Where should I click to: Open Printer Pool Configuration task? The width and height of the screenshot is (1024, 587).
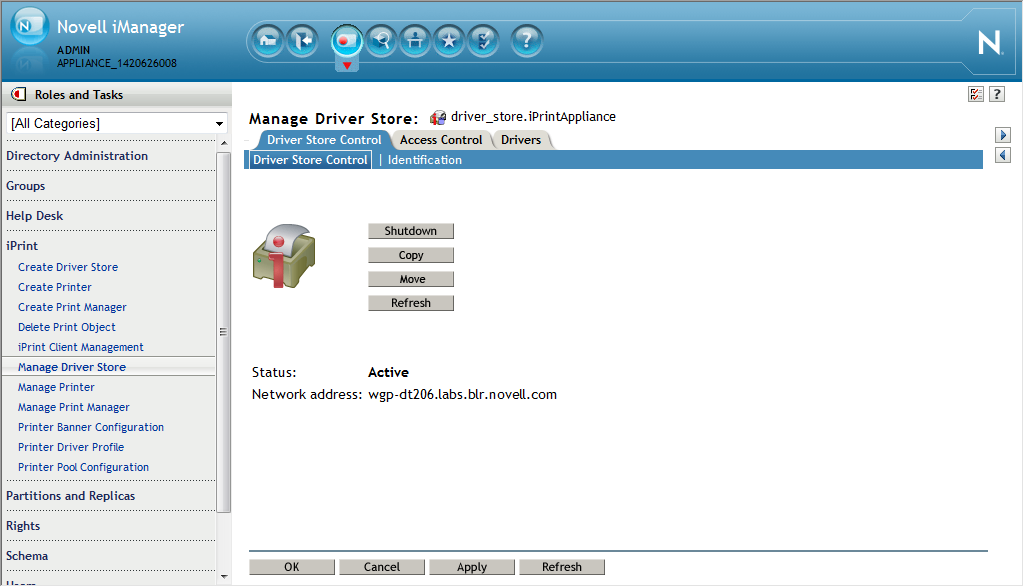point(84,468)
